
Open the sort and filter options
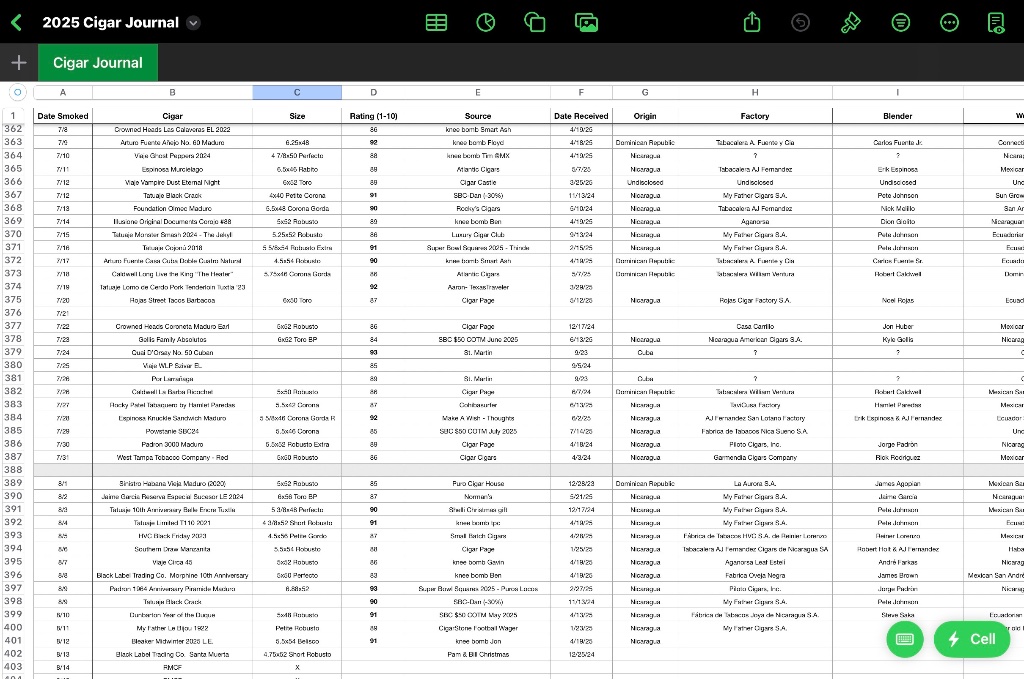click(900, 22)
